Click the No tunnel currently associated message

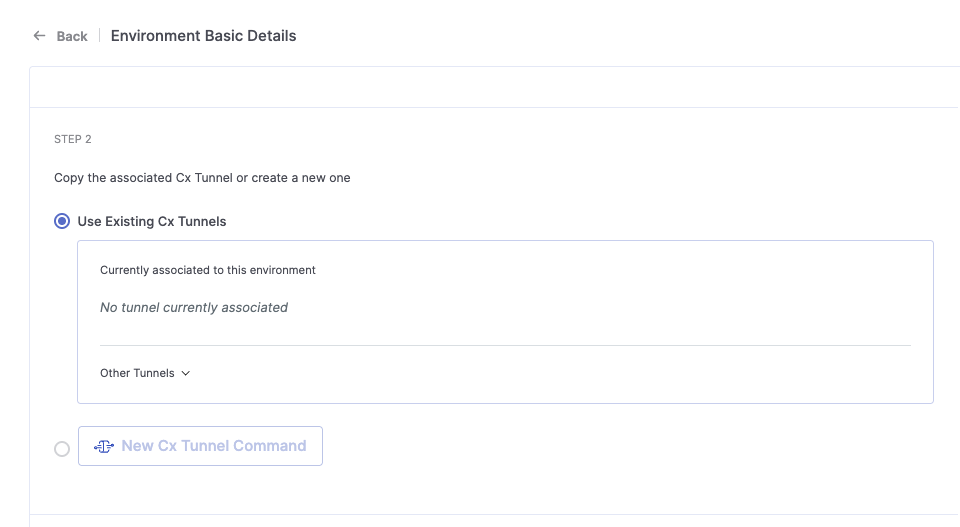(x=194, y=308)
